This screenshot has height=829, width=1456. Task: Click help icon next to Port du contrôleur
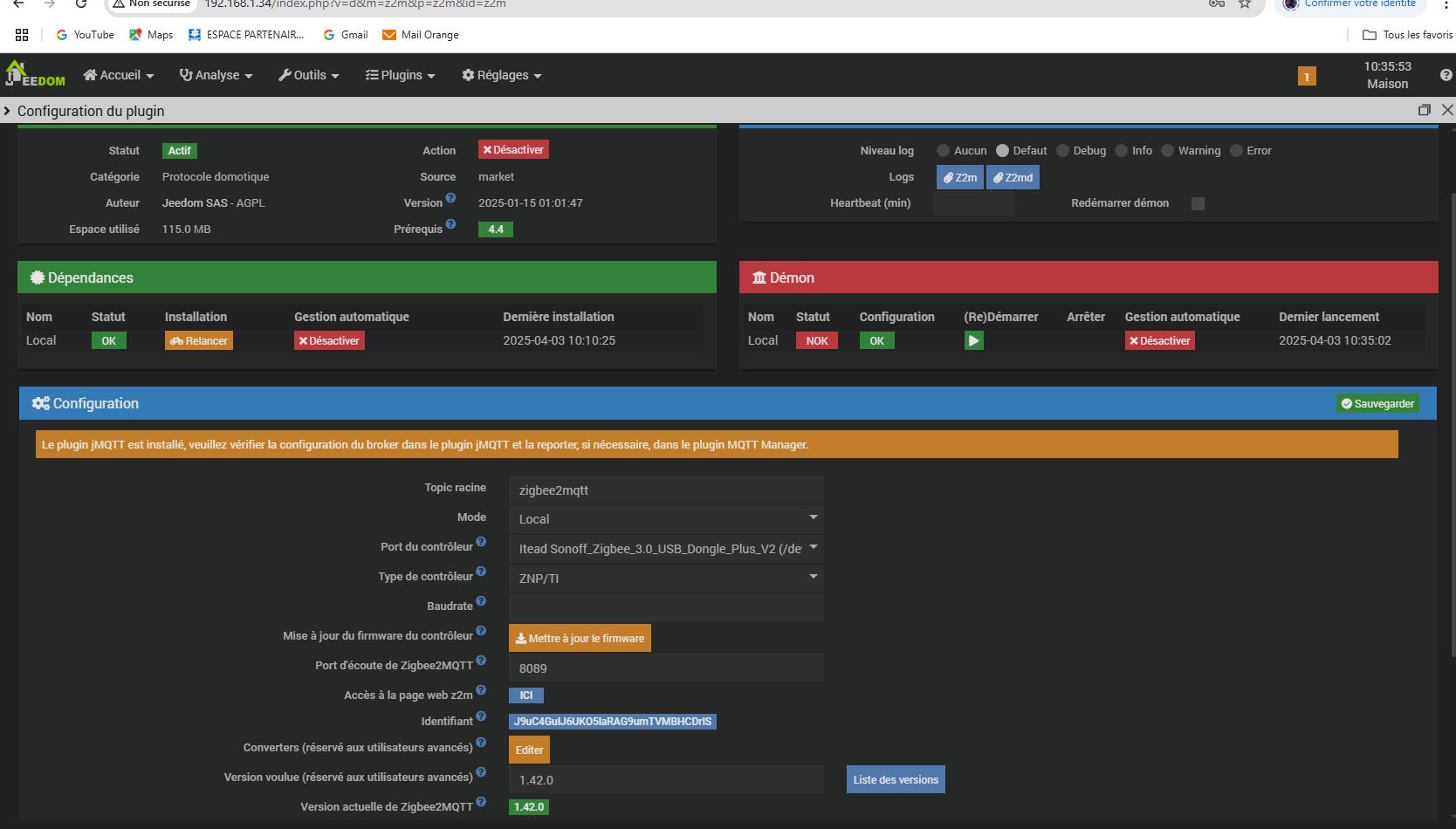481,543
